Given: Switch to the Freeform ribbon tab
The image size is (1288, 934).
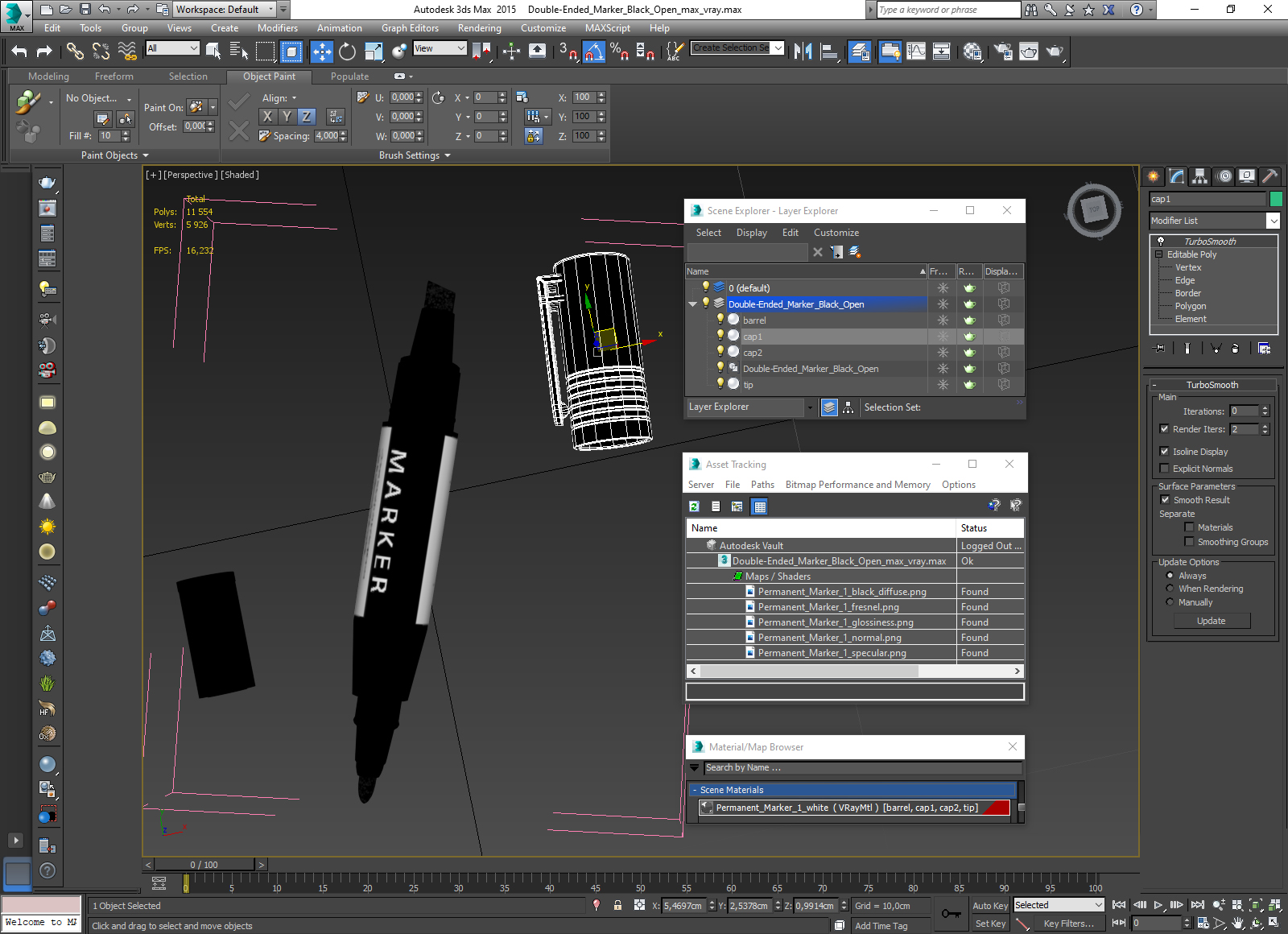Looking at the screenshot, I should point(114,76).
